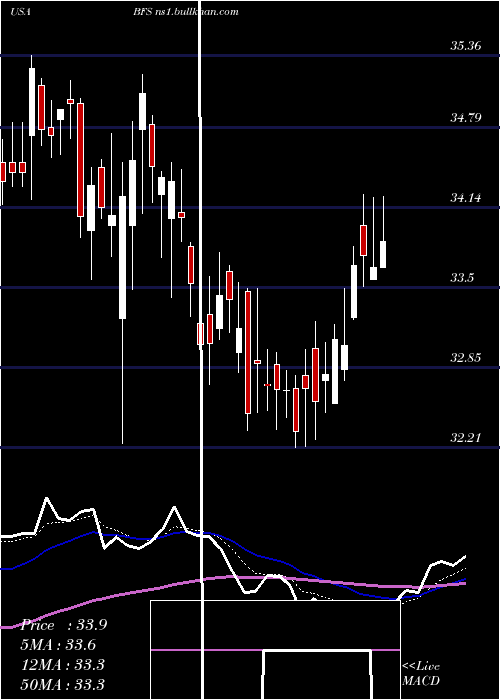
Task: Click the 50MA : 33.3 readout
Action: coord(62,684)
